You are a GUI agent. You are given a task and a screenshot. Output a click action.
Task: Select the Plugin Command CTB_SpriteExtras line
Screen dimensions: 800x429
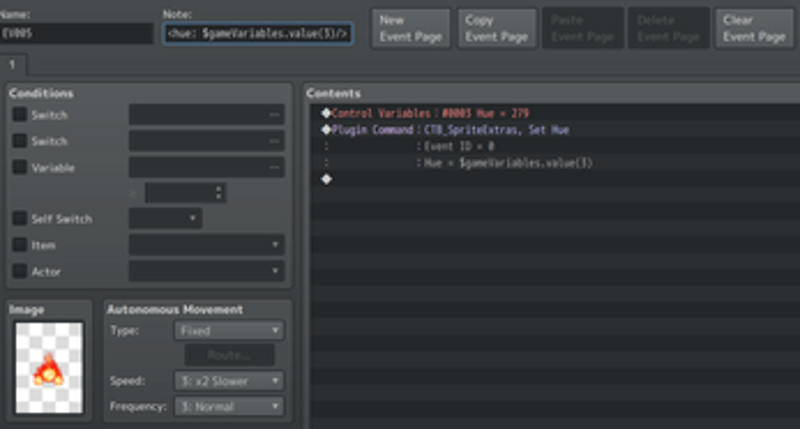(555, 130)
